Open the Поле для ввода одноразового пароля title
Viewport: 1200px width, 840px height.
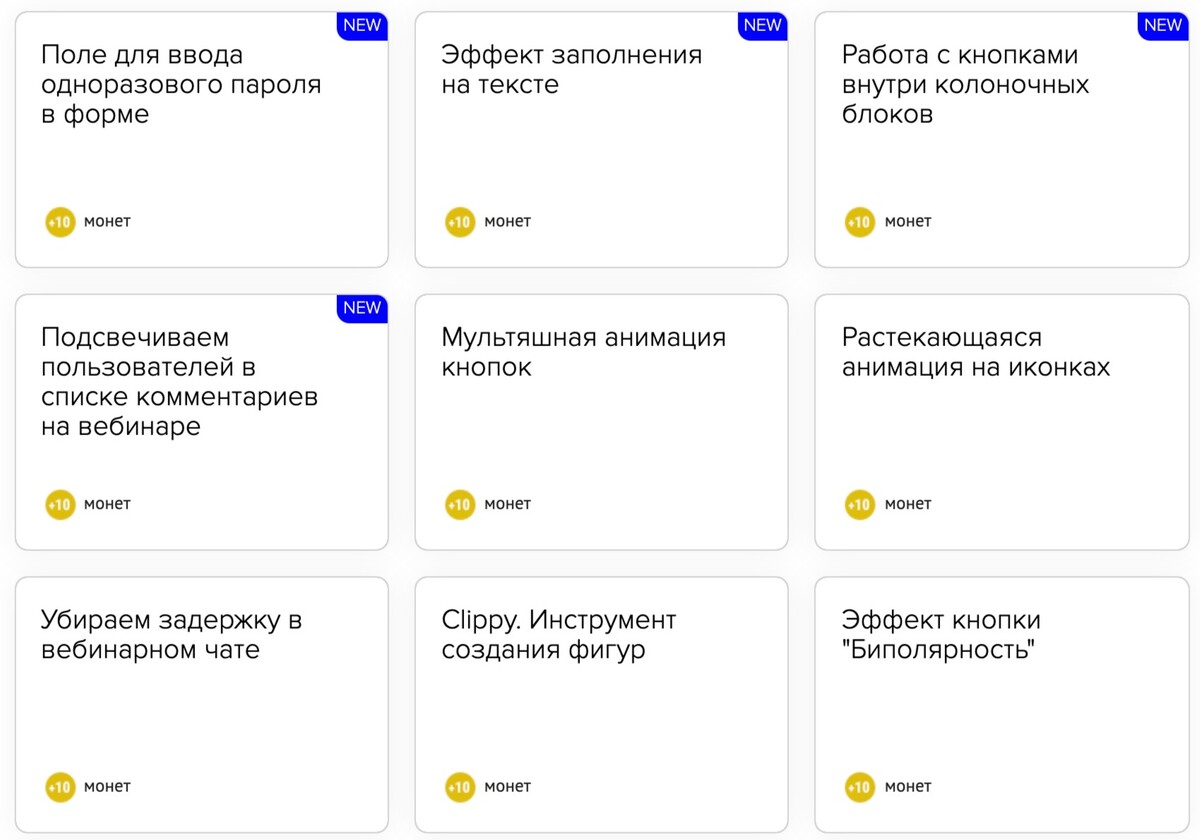click(181, 85)
